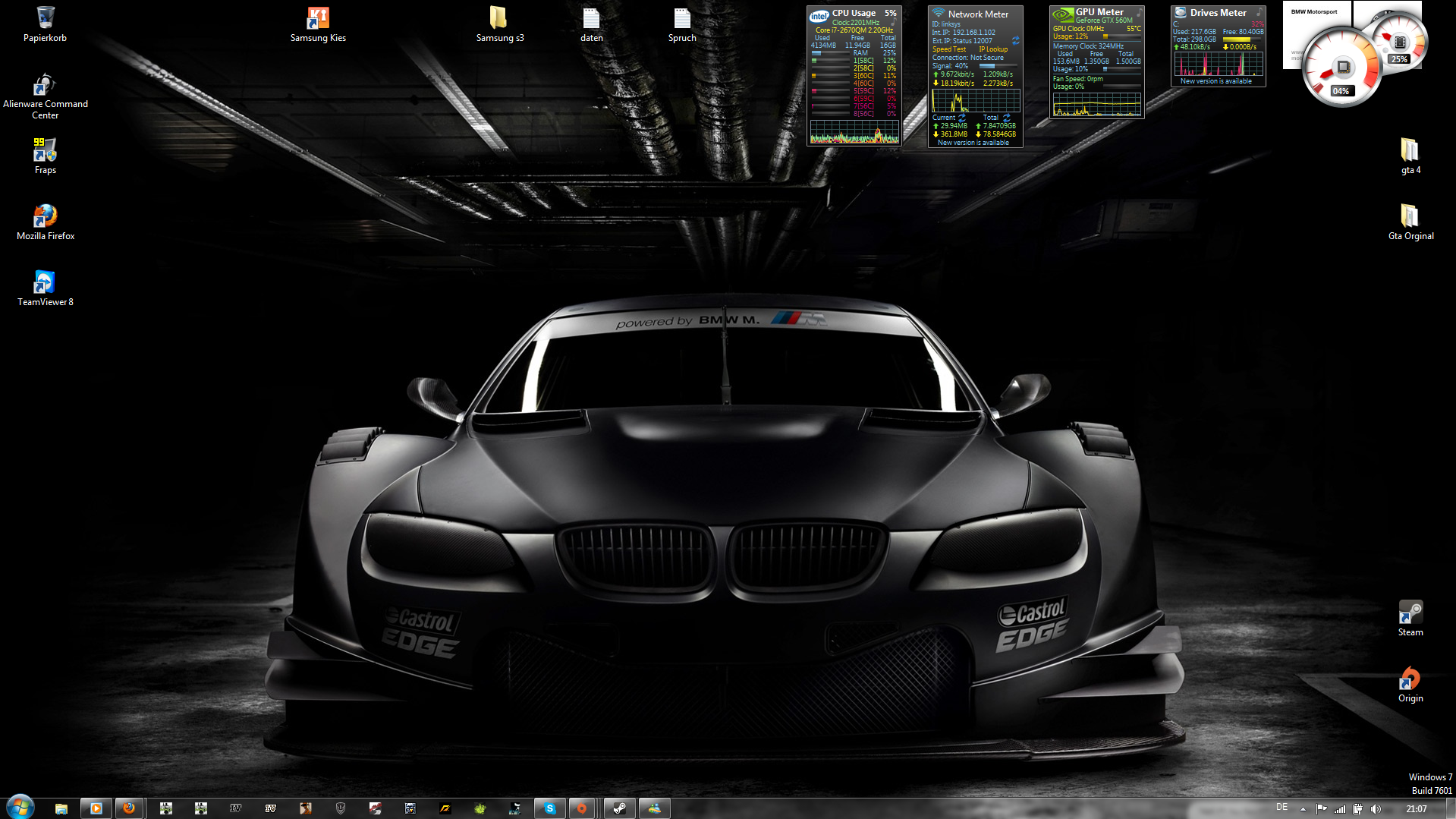Click the network signal tray icon
Viewport: 1456px width, 819px height.
tap(1340, 809)
